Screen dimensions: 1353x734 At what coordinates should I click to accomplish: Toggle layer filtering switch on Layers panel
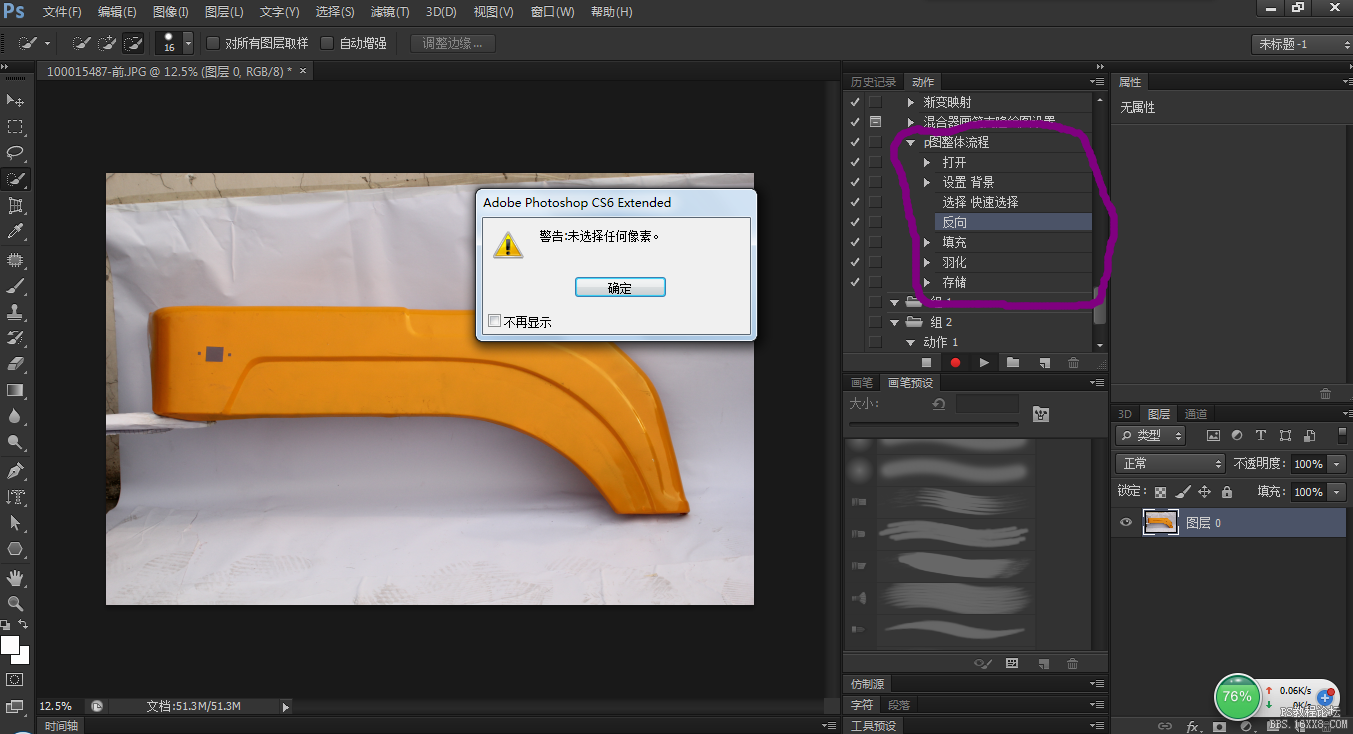(x=1341, y=436)
